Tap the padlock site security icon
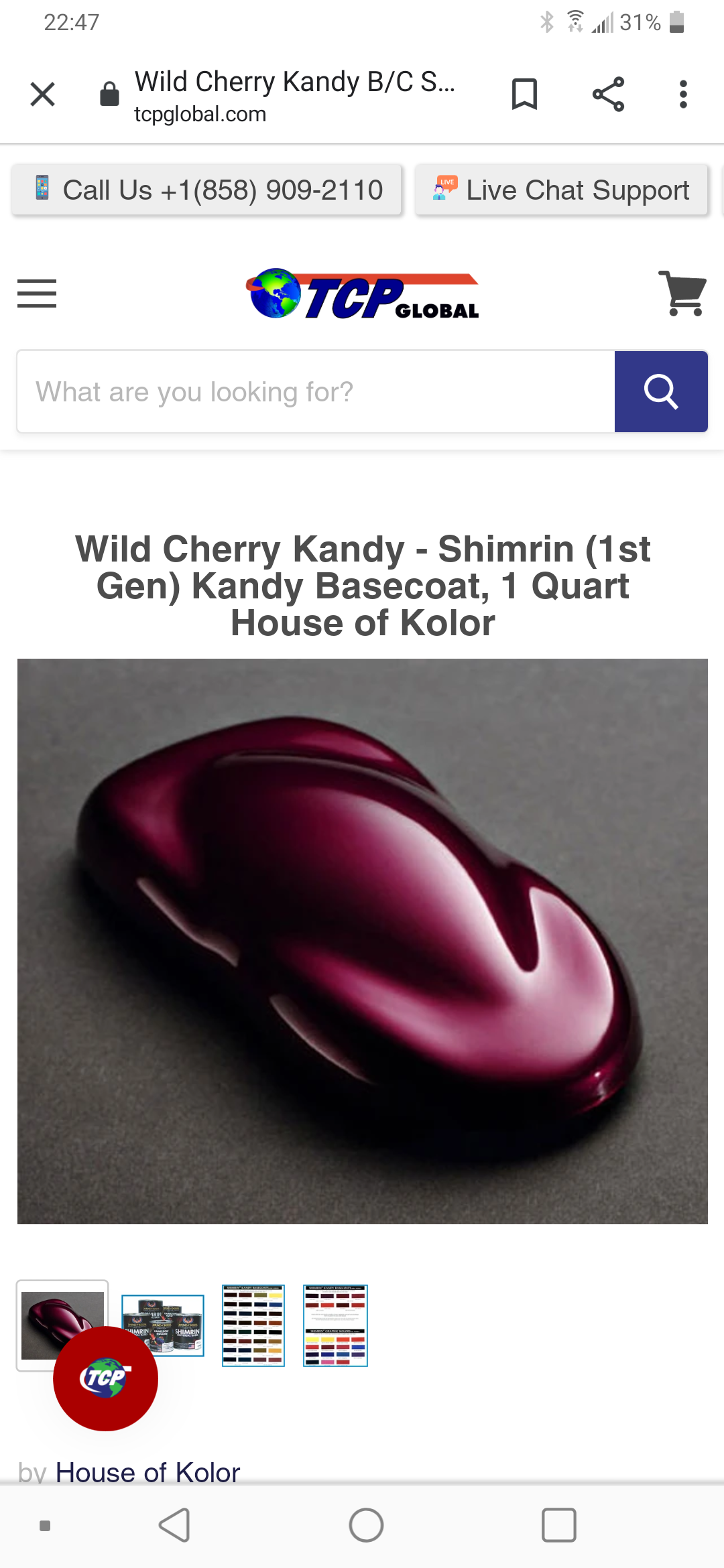724x1568 pixels. (x=109, y=94)
